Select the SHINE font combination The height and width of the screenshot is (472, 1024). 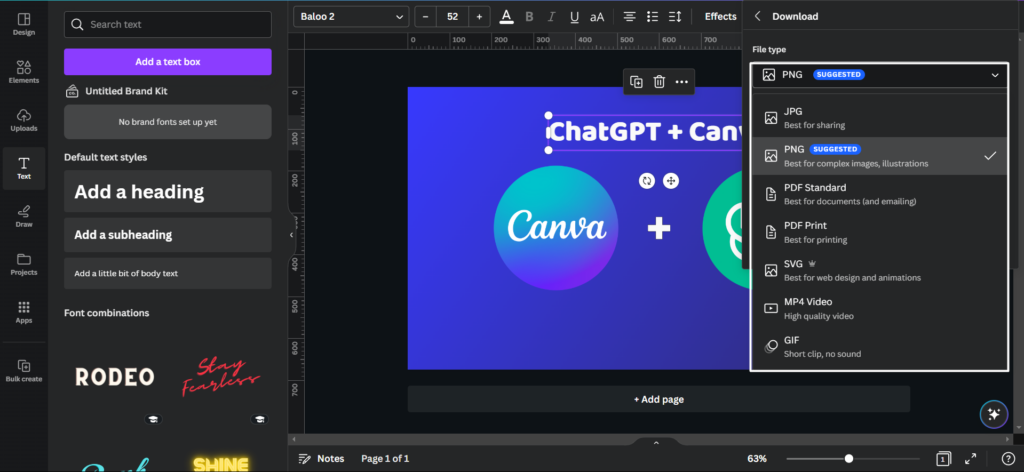pos(221,463)
